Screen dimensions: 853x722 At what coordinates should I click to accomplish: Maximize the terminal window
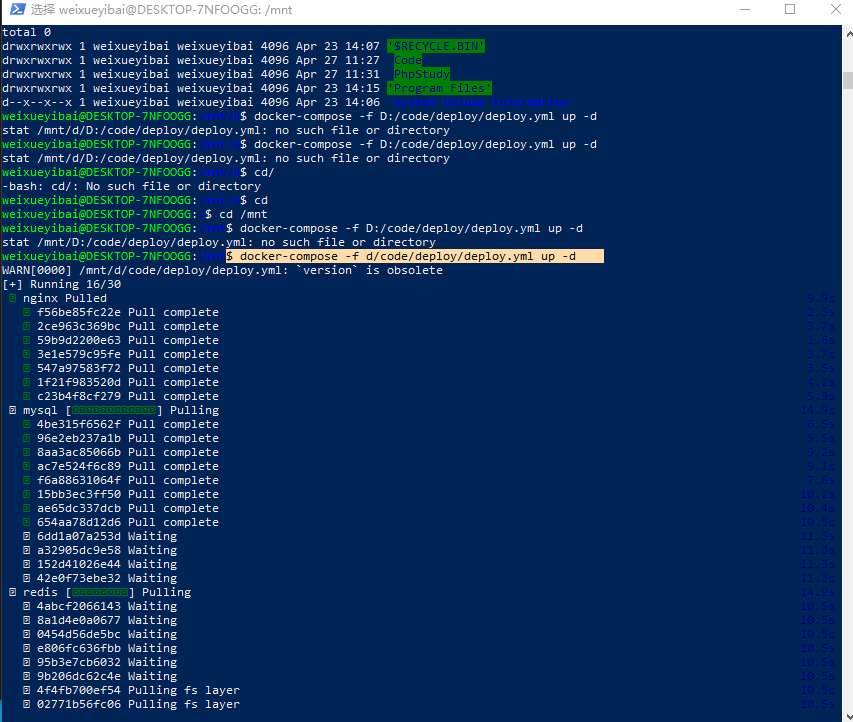click(x=790, y=10)
